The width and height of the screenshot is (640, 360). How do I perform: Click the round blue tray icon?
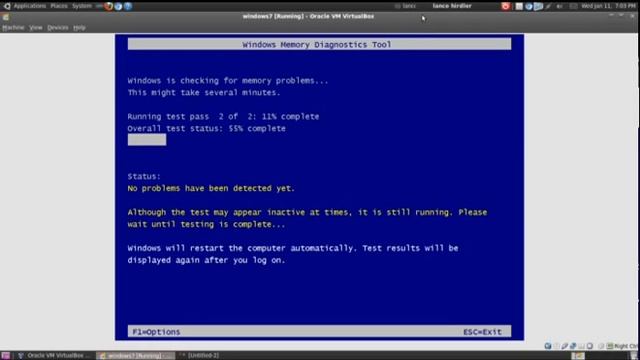coord(529,6)
